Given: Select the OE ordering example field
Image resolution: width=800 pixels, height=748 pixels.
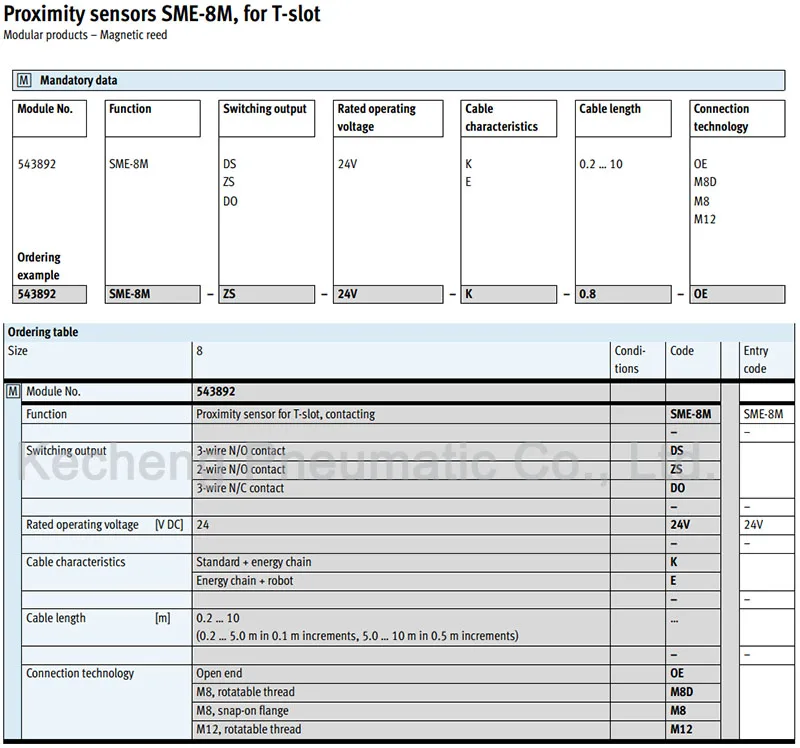Looking at the screenshot, I should tap(737, 294).
